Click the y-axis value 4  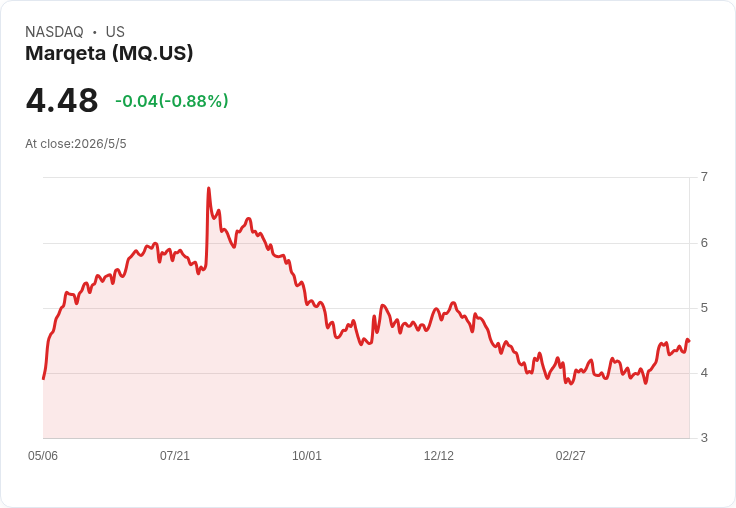point(704,373)
